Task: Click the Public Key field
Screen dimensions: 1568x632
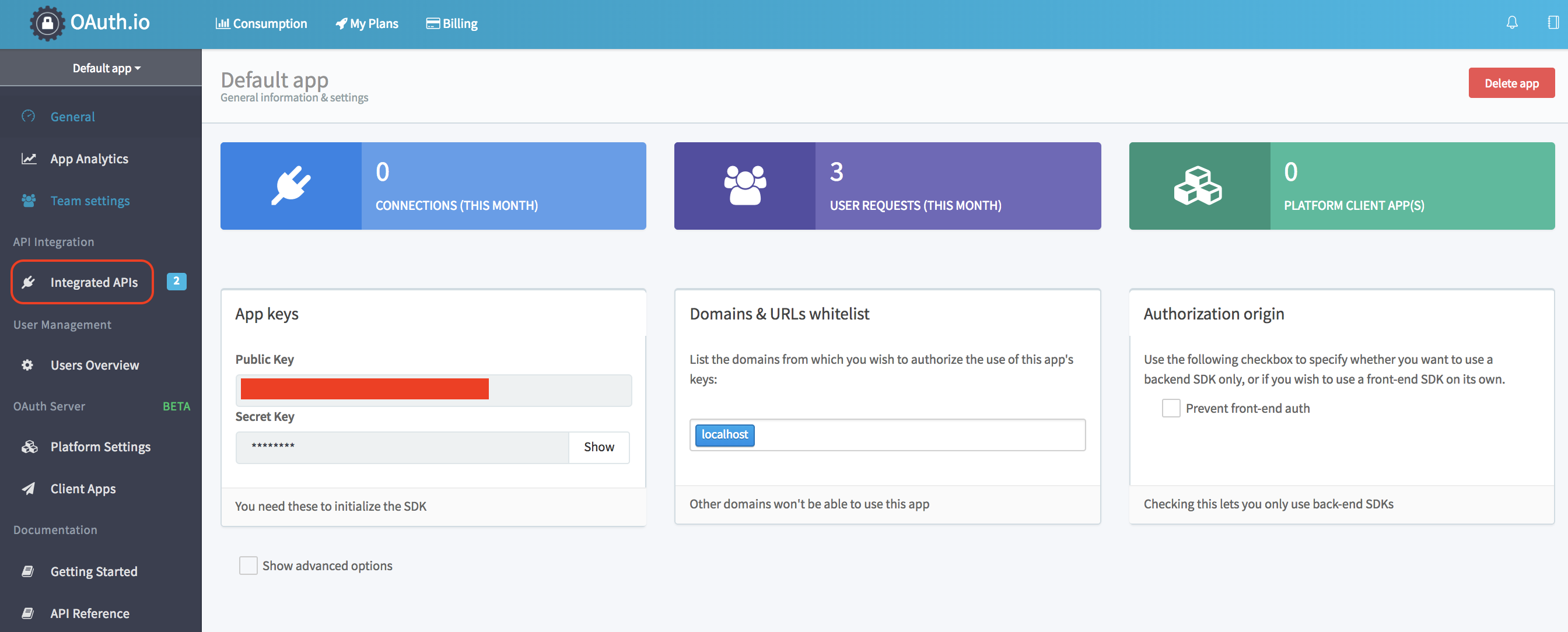Action: [433, 390]
